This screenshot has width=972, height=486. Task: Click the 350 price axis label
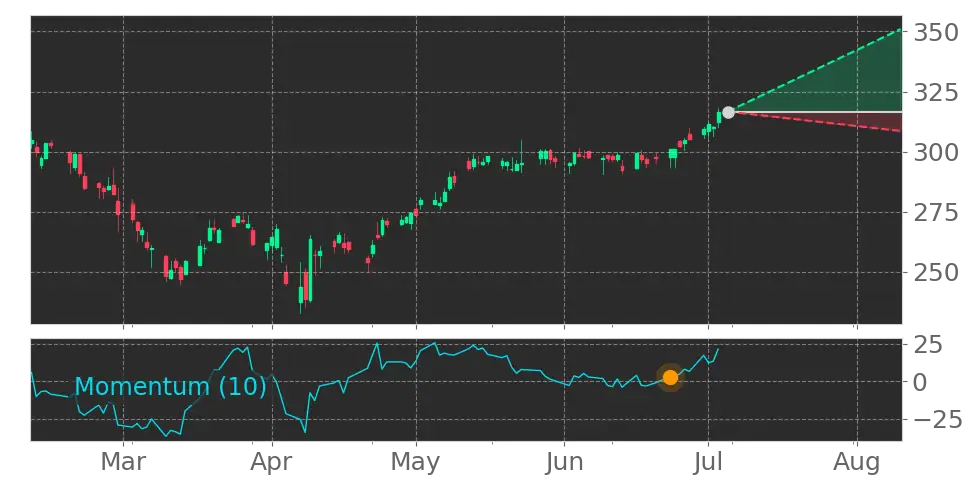tap(936, 32)
